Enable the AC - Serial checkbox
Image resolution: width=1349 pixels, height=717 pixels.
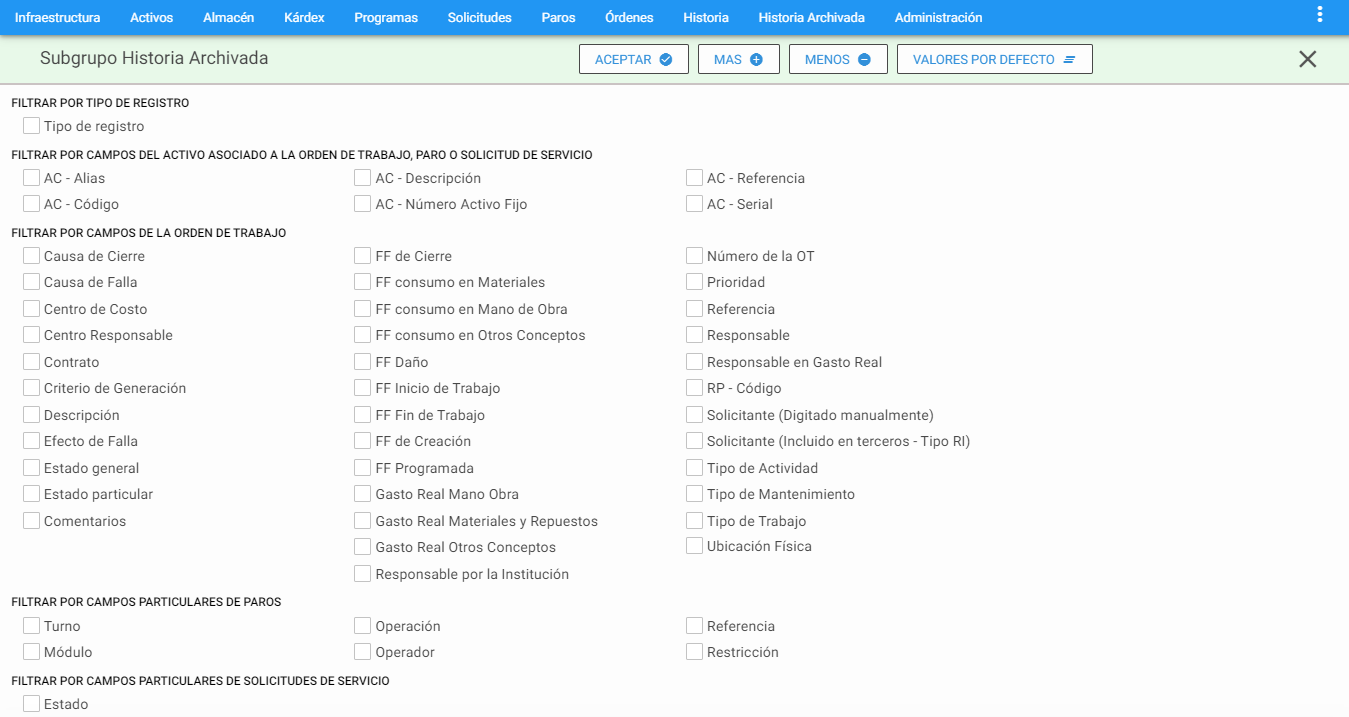point(694,204)
